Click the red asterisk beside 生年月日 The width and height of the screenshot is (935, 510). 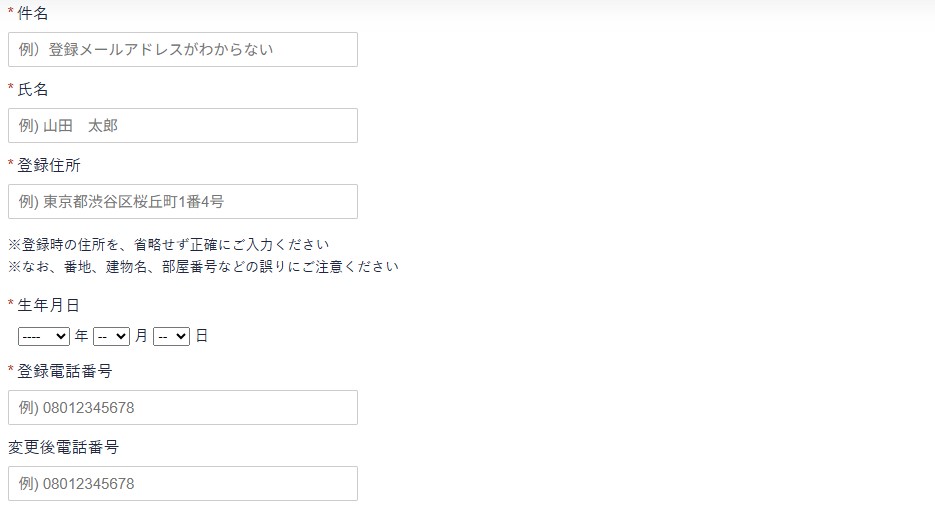click(x=11, y=304)
